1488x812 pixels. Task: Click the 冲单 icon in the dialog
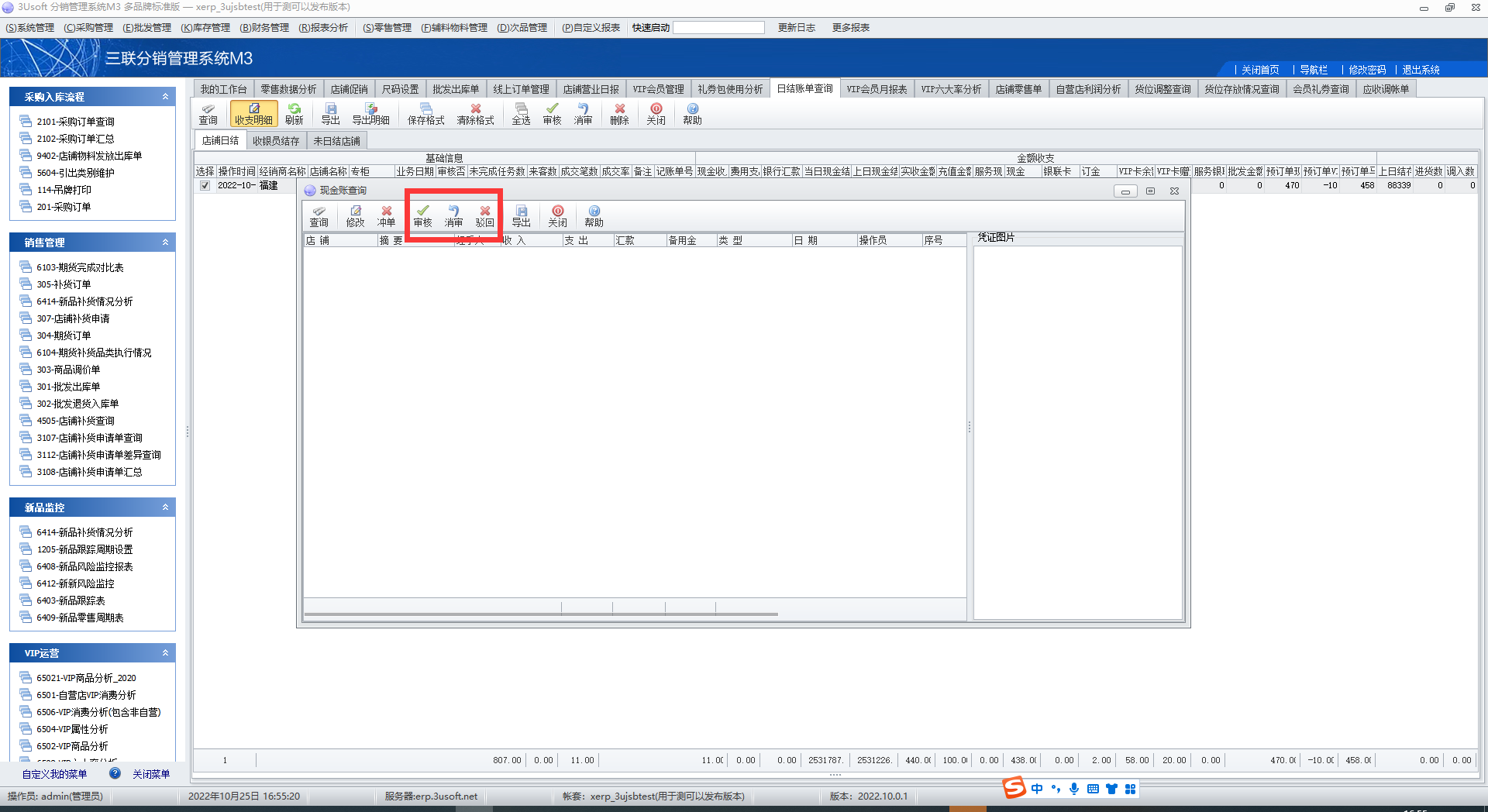pyautogui.click(x=386, y=216)
